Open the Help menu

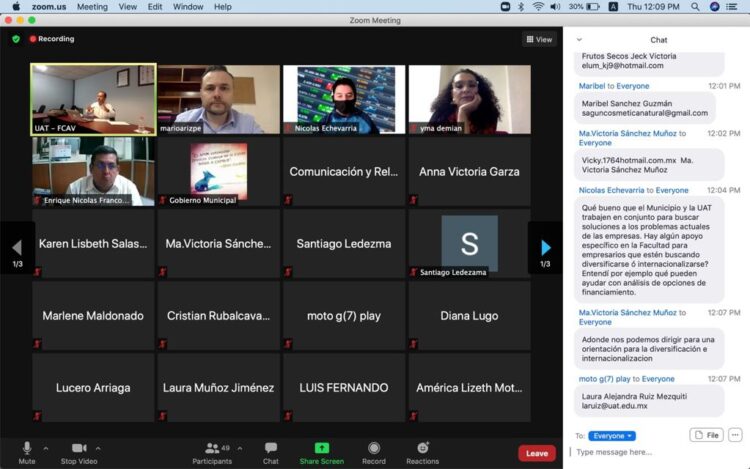point(222,7)
